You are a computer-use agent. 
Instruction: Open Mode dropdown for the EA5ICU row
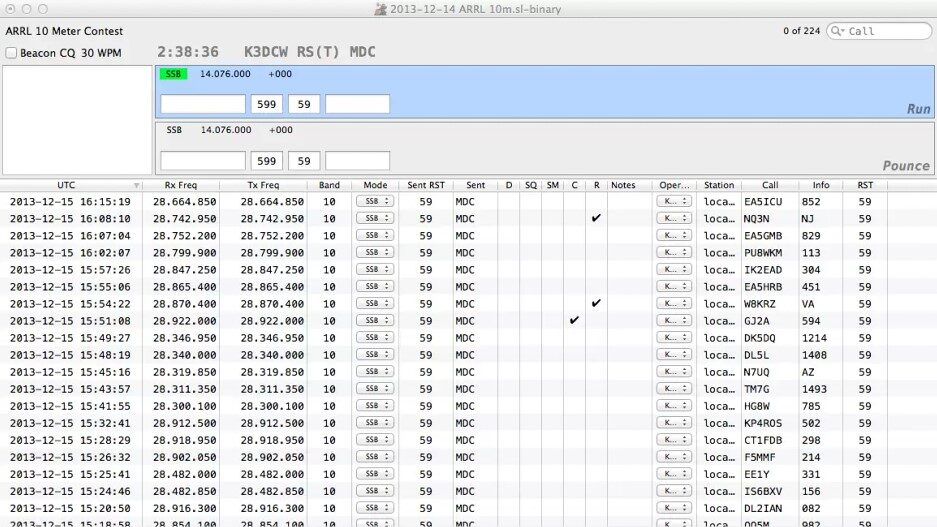pyautogui.click(x=375, y=201)
